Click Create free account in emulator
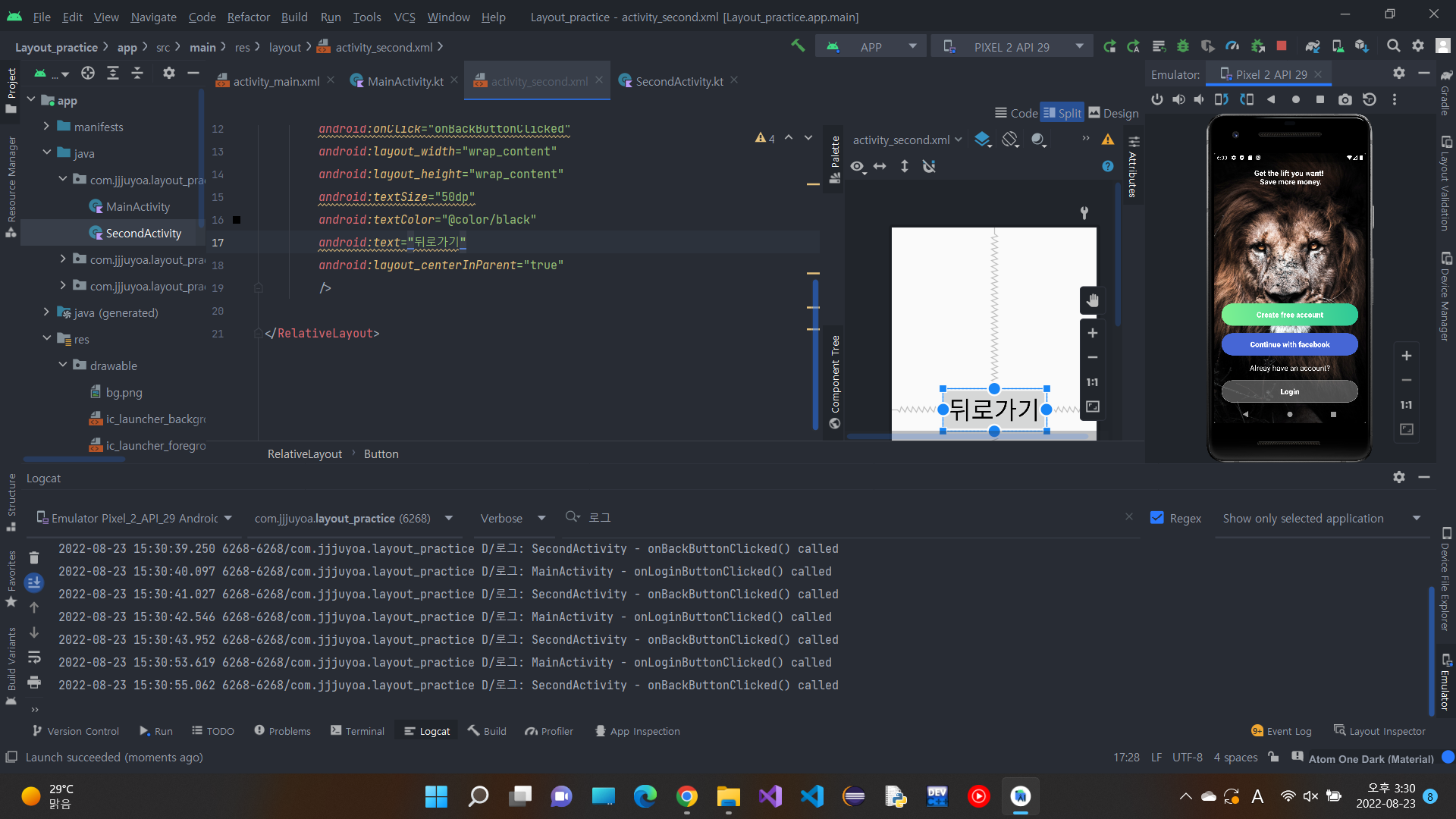 click(1289, 315)
